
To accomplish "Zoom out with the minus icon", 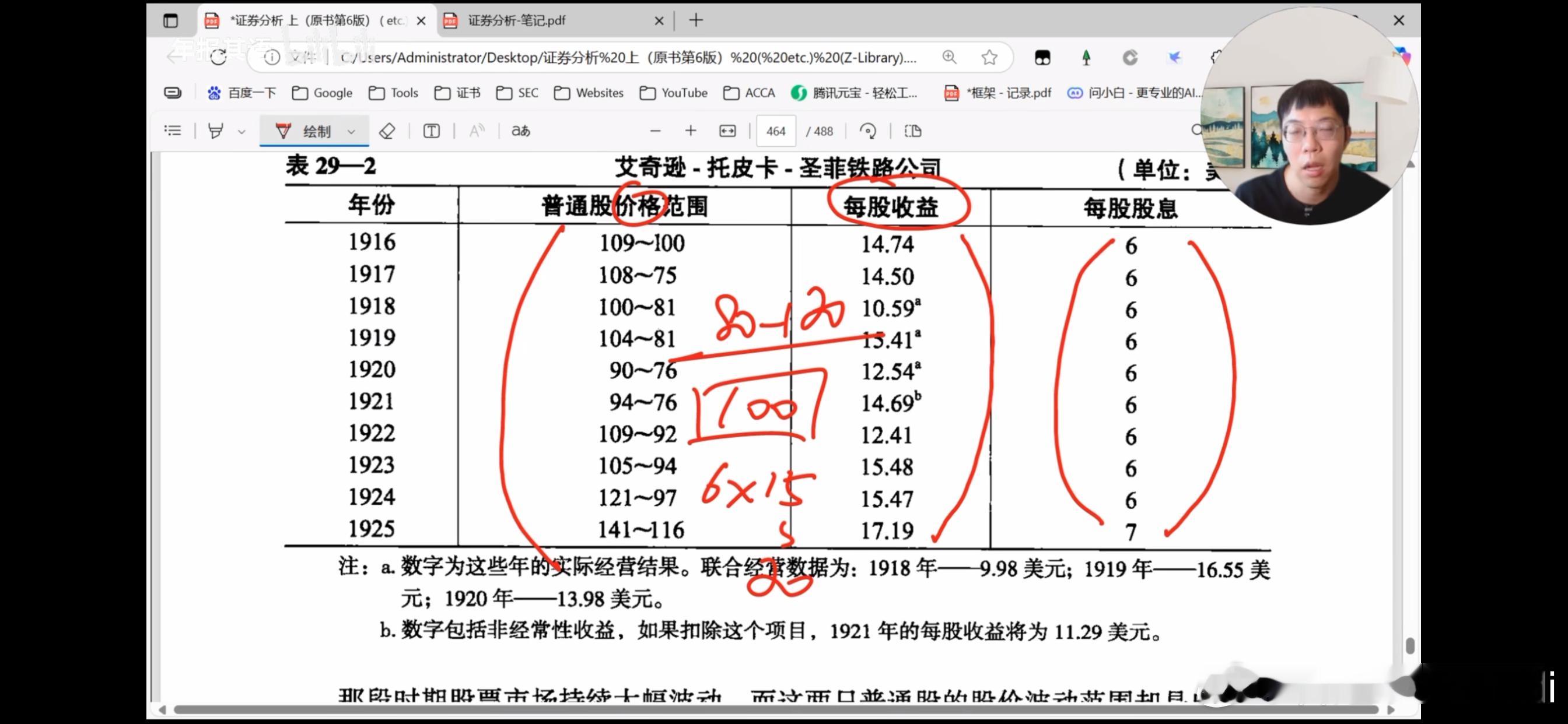I will pos(656,131).
